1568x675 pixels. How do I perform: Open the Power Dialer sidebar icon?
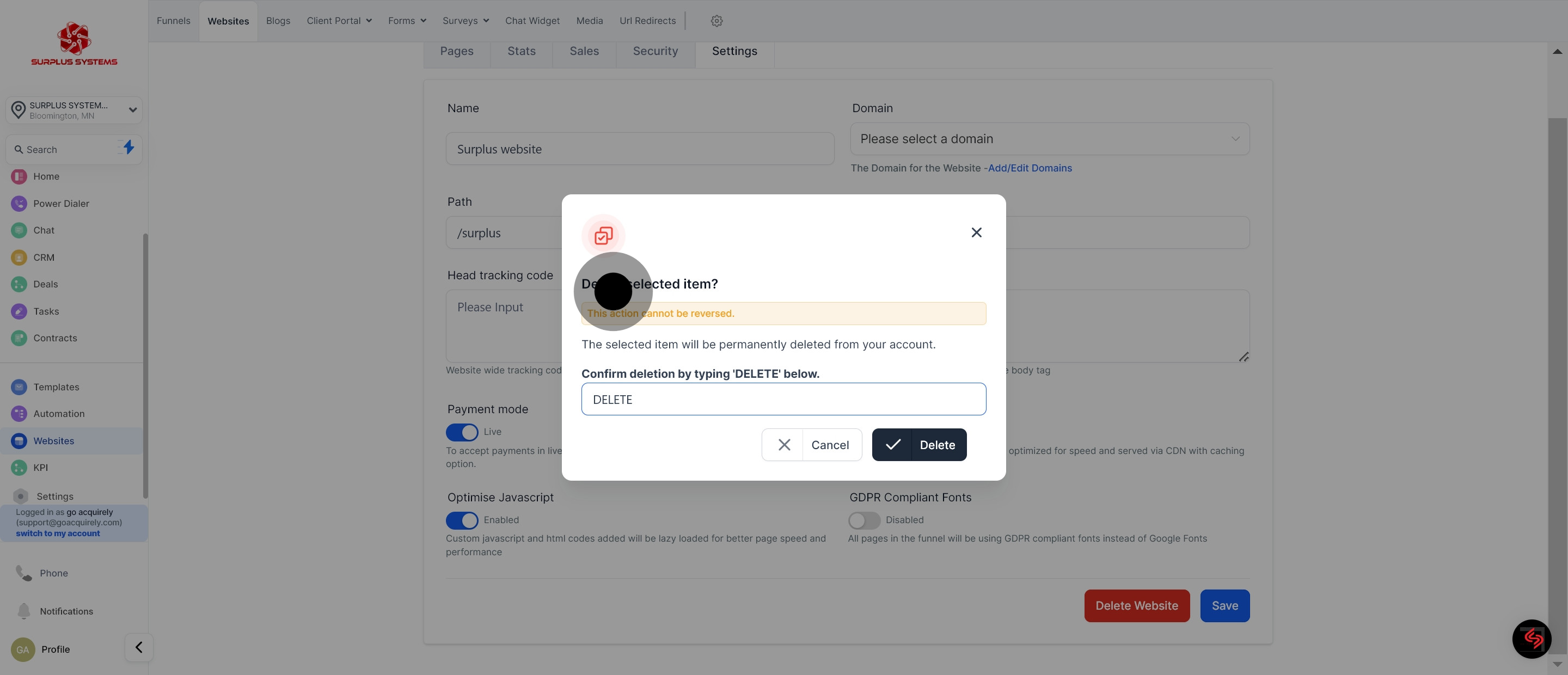19,203
